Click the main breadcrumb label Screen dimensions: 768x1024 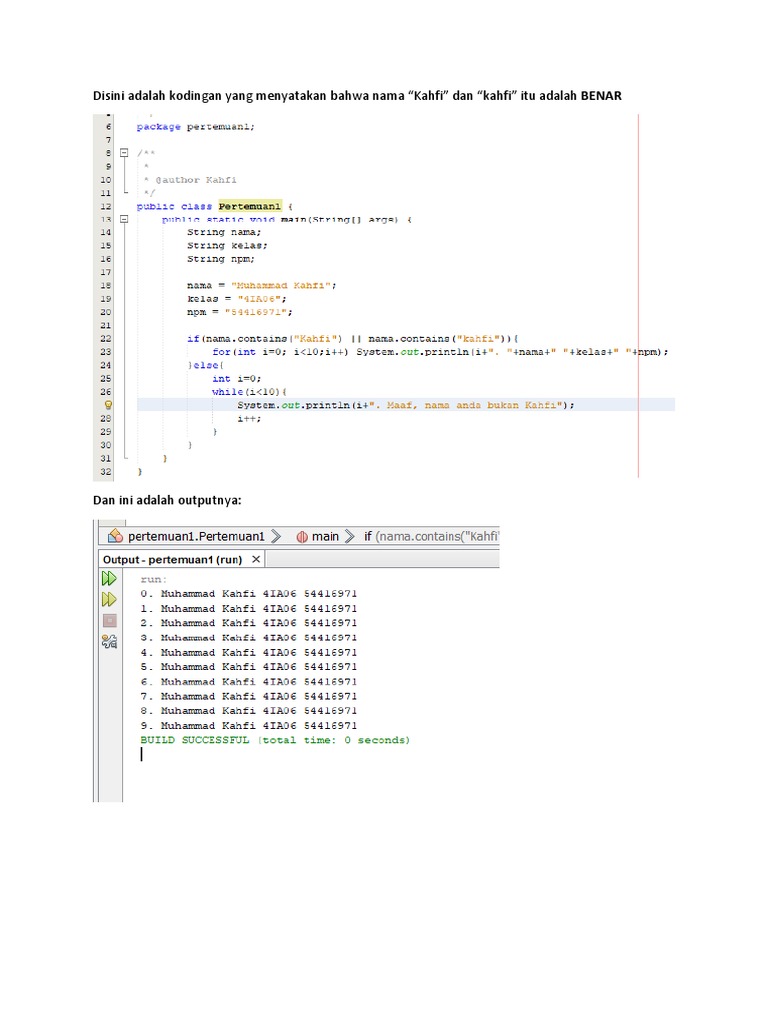coord(325,536)
